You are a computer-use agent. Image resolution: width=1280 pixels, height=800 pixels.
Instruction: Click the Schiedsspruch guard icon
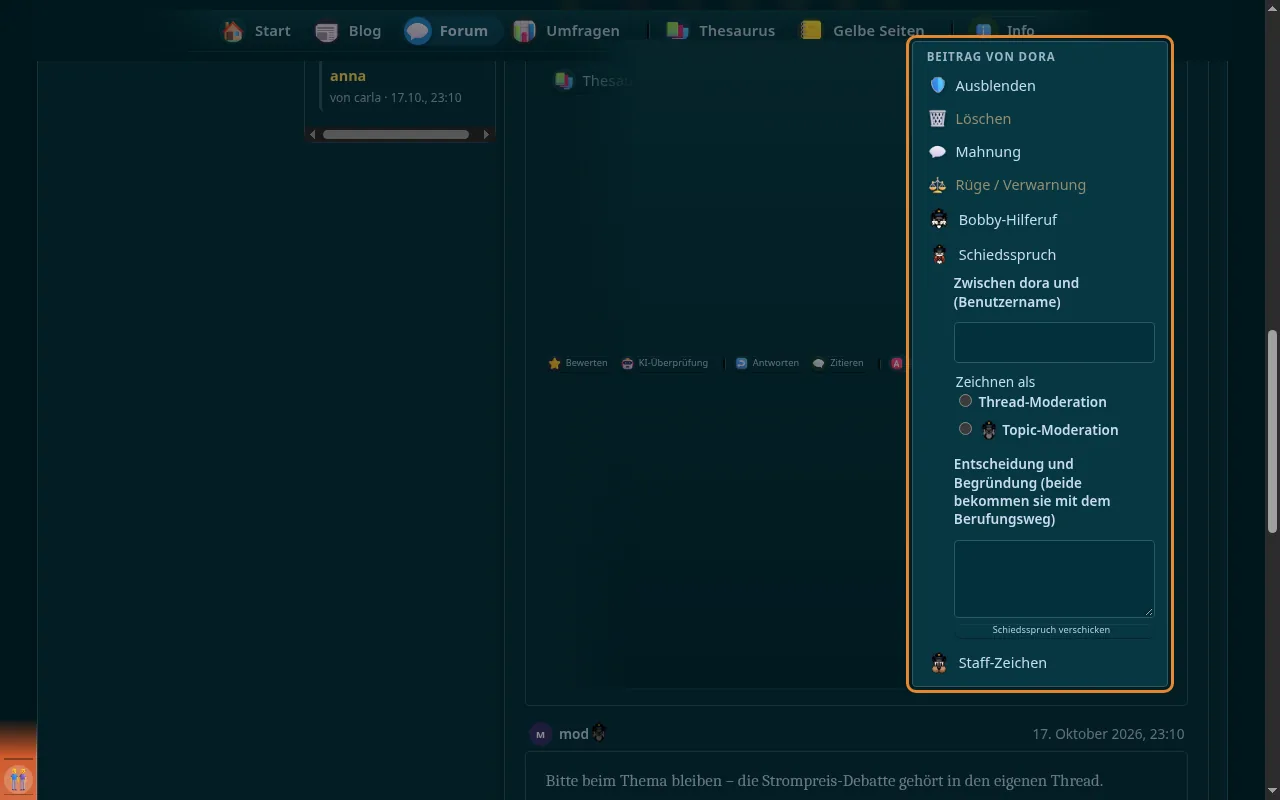[x=939, y=254]
